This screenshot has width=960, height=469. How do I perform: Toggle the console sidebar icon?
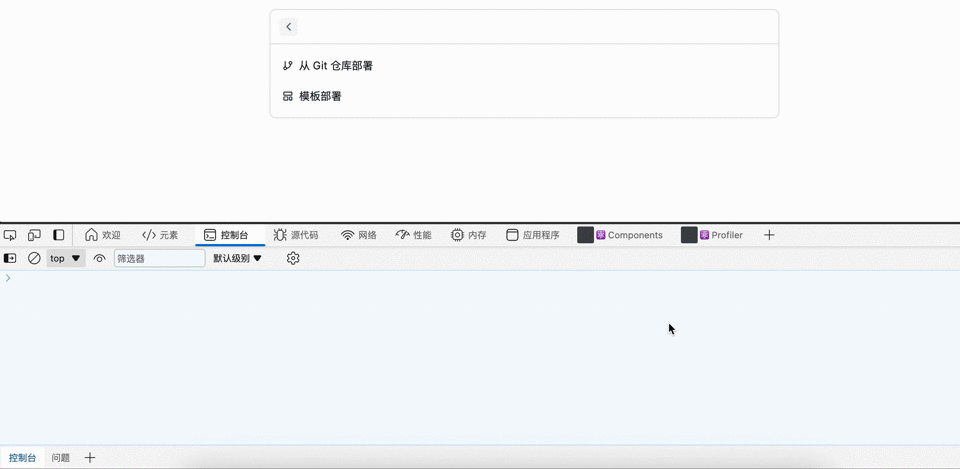(x=10, y=258)
